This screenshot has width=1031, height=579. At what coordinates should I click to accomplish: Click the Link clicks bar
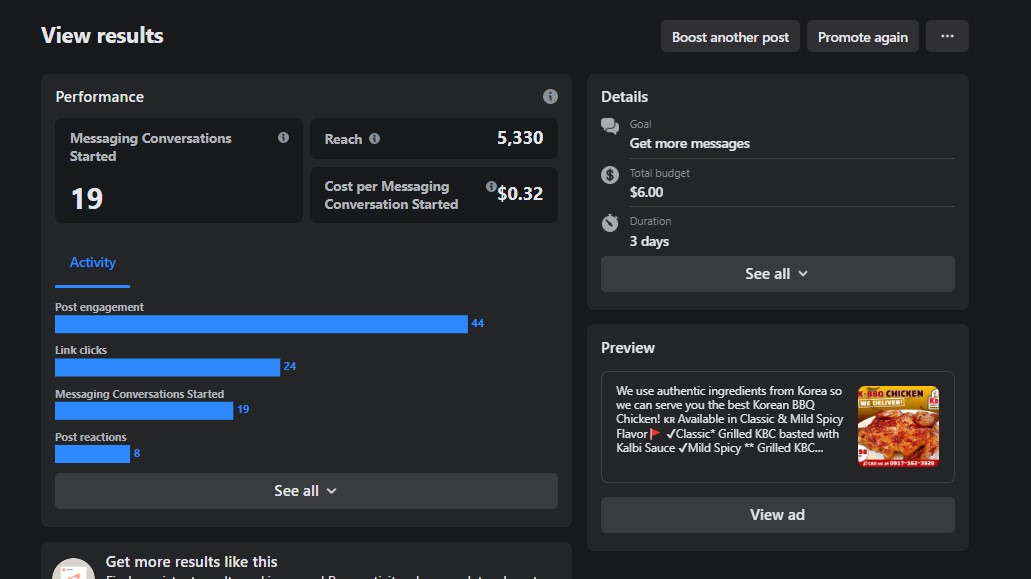[x=167, y=367]
